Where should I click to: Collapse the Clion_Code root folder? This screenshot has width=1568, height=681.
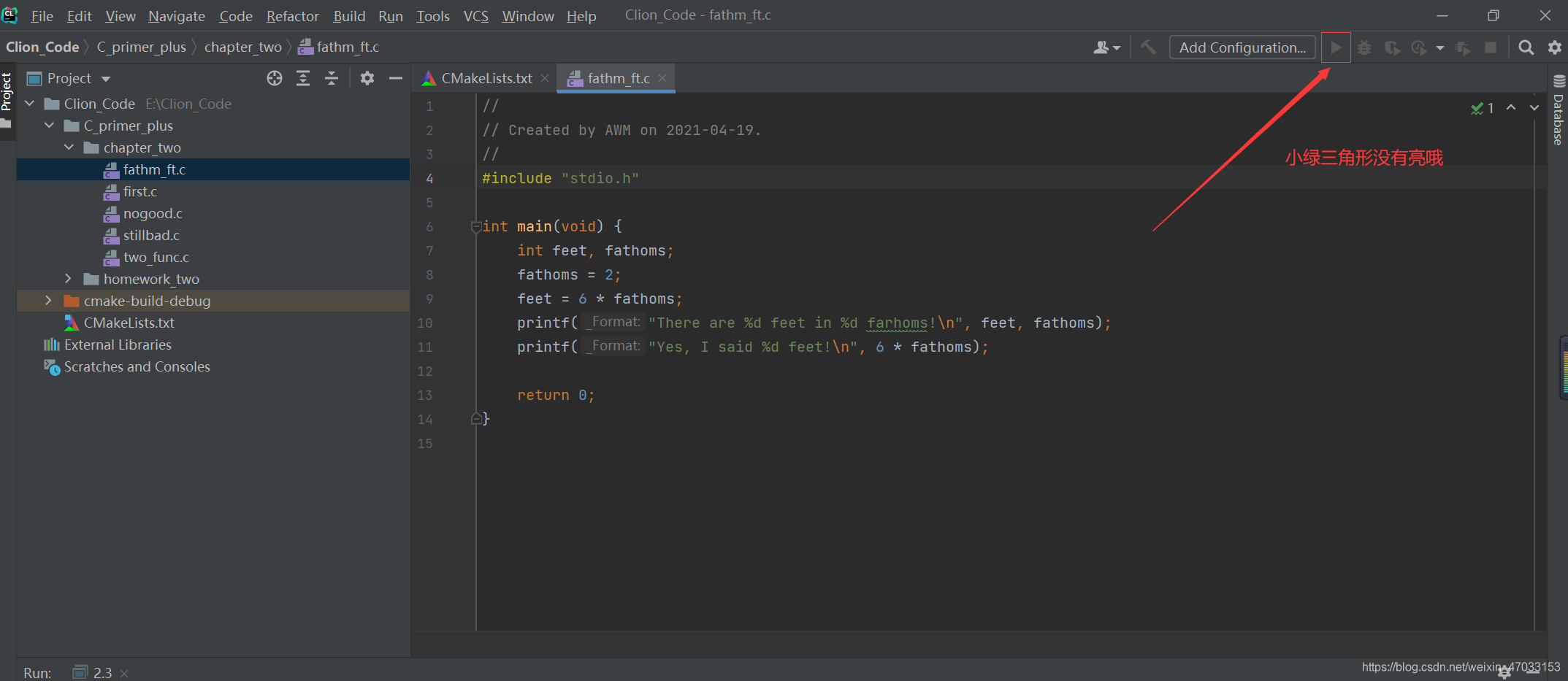coord(30,104)
